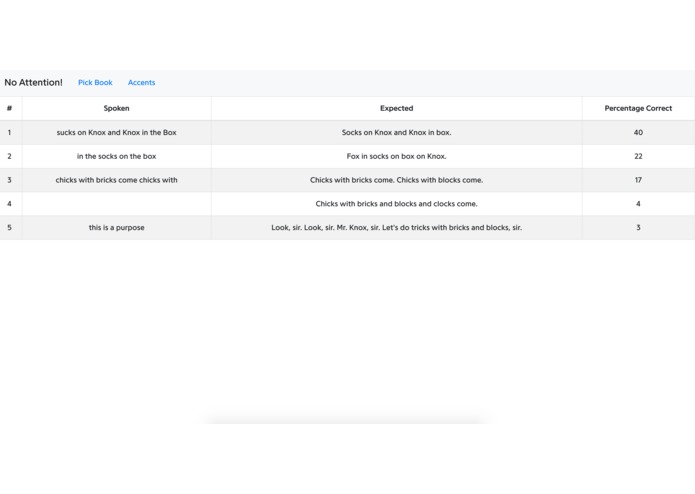Select spoken text 'in the socks on the box'
The width and height of the screenshot is (695, 494).
tap(117, 156)
